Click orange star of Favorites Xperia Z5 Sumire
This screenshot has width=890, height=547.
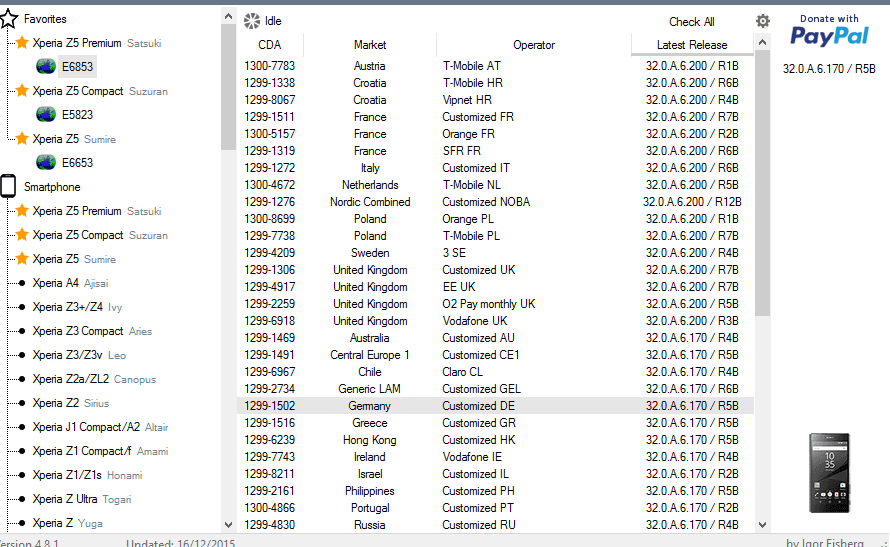click(22, 138)
